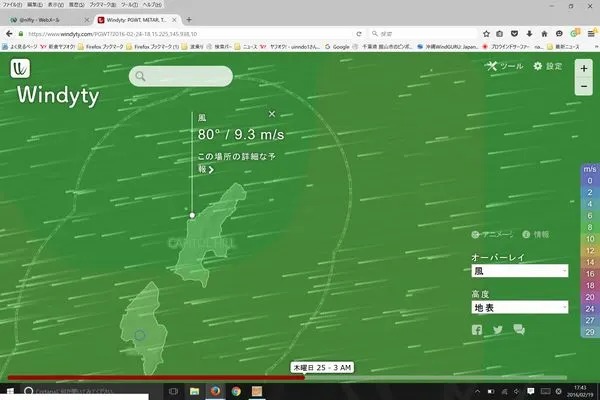
Task: Click the red forecast timeline bar
Action: 156,377
